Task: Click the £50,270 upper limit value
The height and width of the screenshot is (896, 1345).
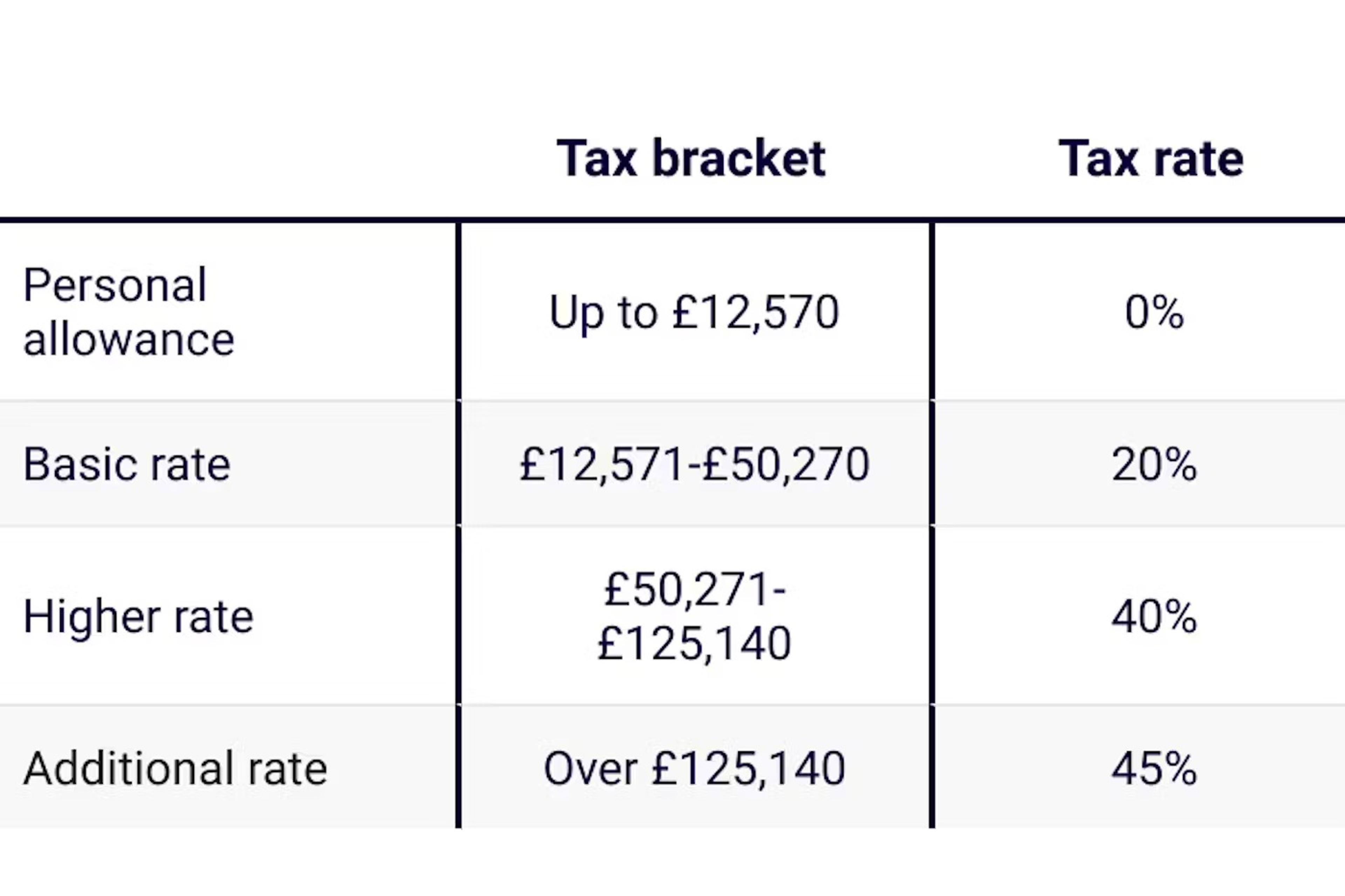Action: [786, 464]
